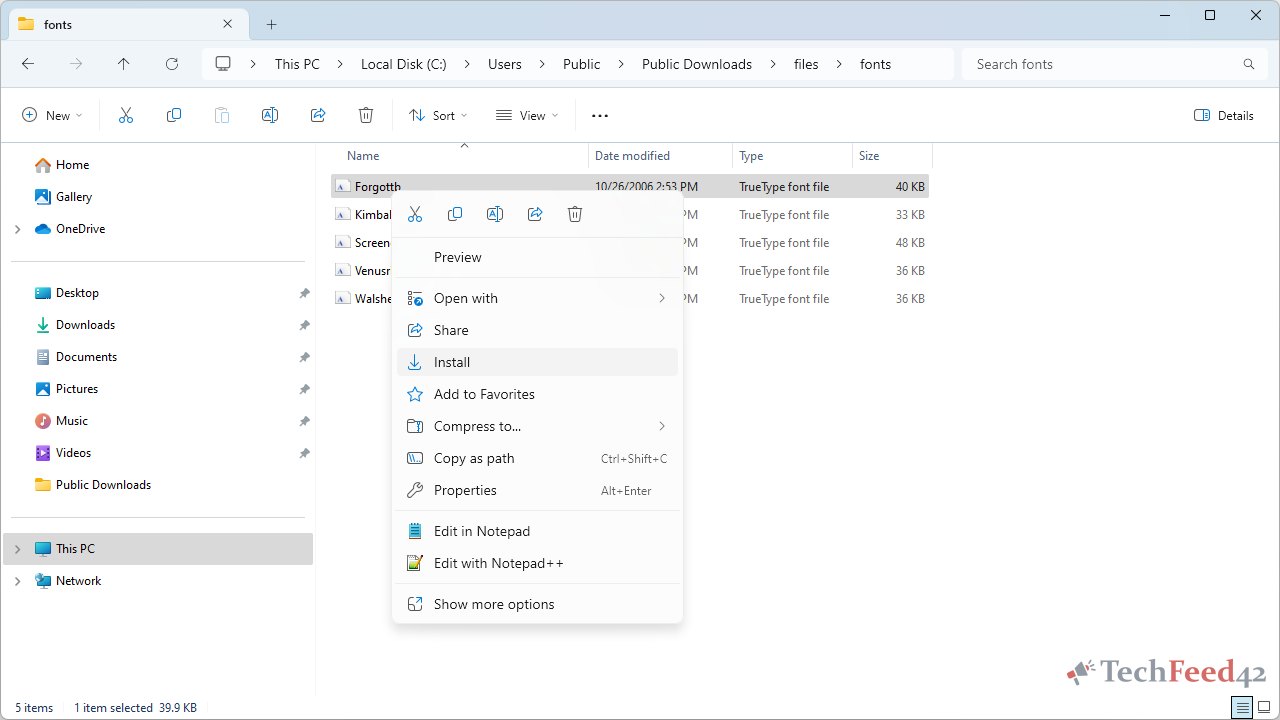Image resolution: width=1280 pixels, height=720 pixels.
Task: Click the Copy icon in the context menu
Action: [455, 214]
